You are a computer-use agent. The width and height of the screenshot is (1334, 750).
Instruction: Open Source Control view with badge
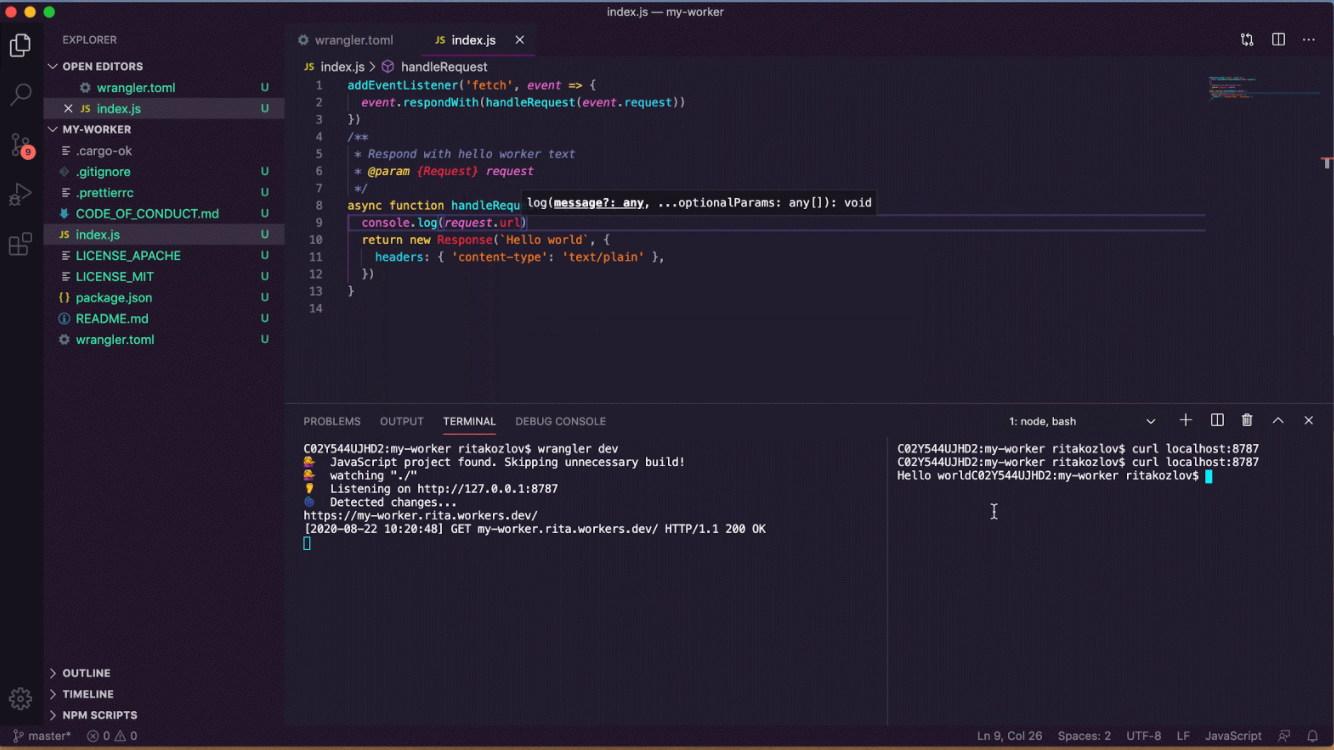(x=20, y=145)
